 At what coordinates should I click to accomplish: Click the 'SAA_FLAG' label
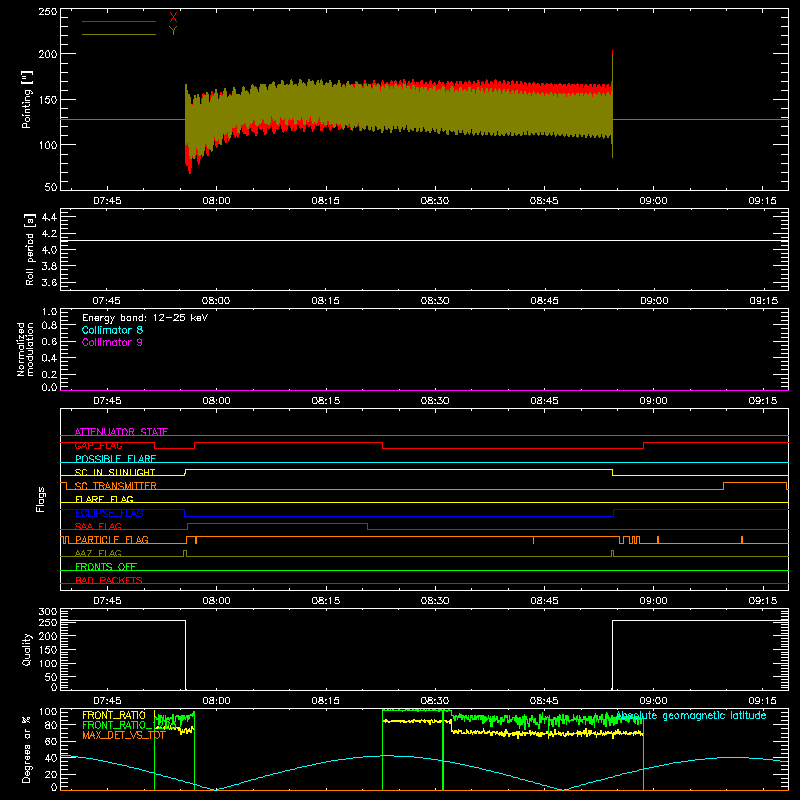pos(98,526)
